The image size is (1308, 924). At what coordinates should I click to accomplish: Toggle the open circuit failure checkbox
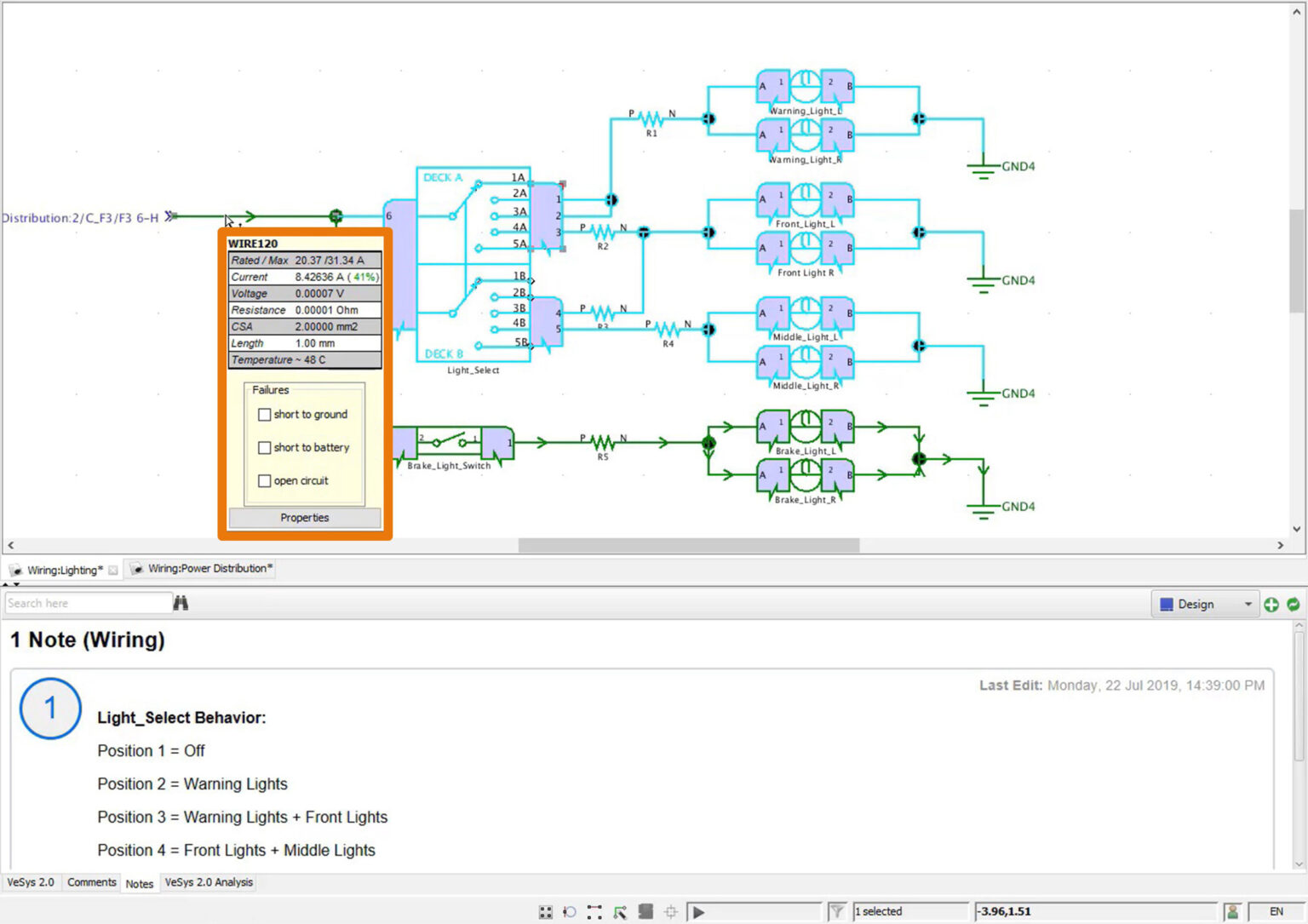click(265, 480)
